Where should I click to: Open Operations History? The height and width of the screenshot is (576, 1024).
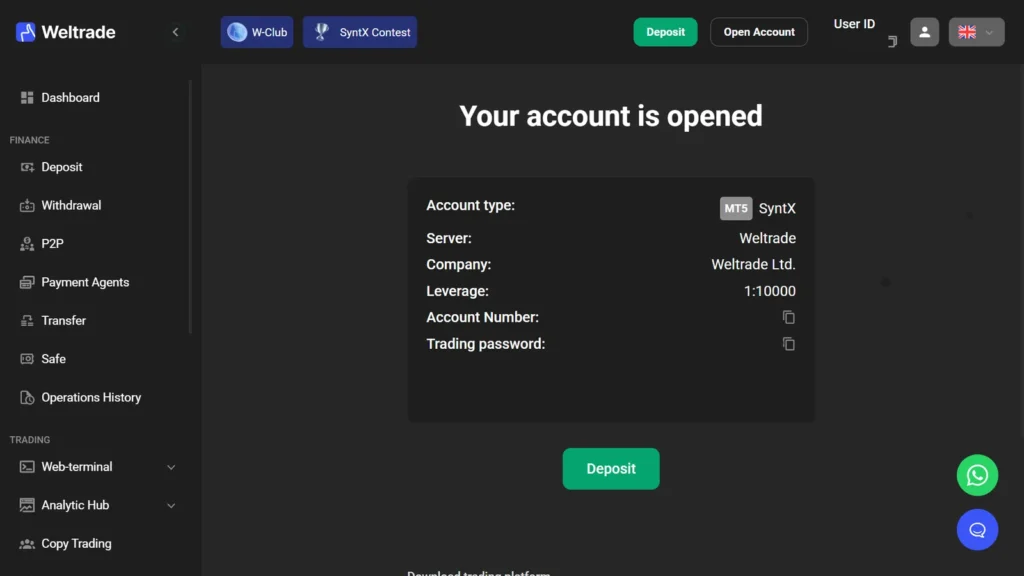click(91, 398)
